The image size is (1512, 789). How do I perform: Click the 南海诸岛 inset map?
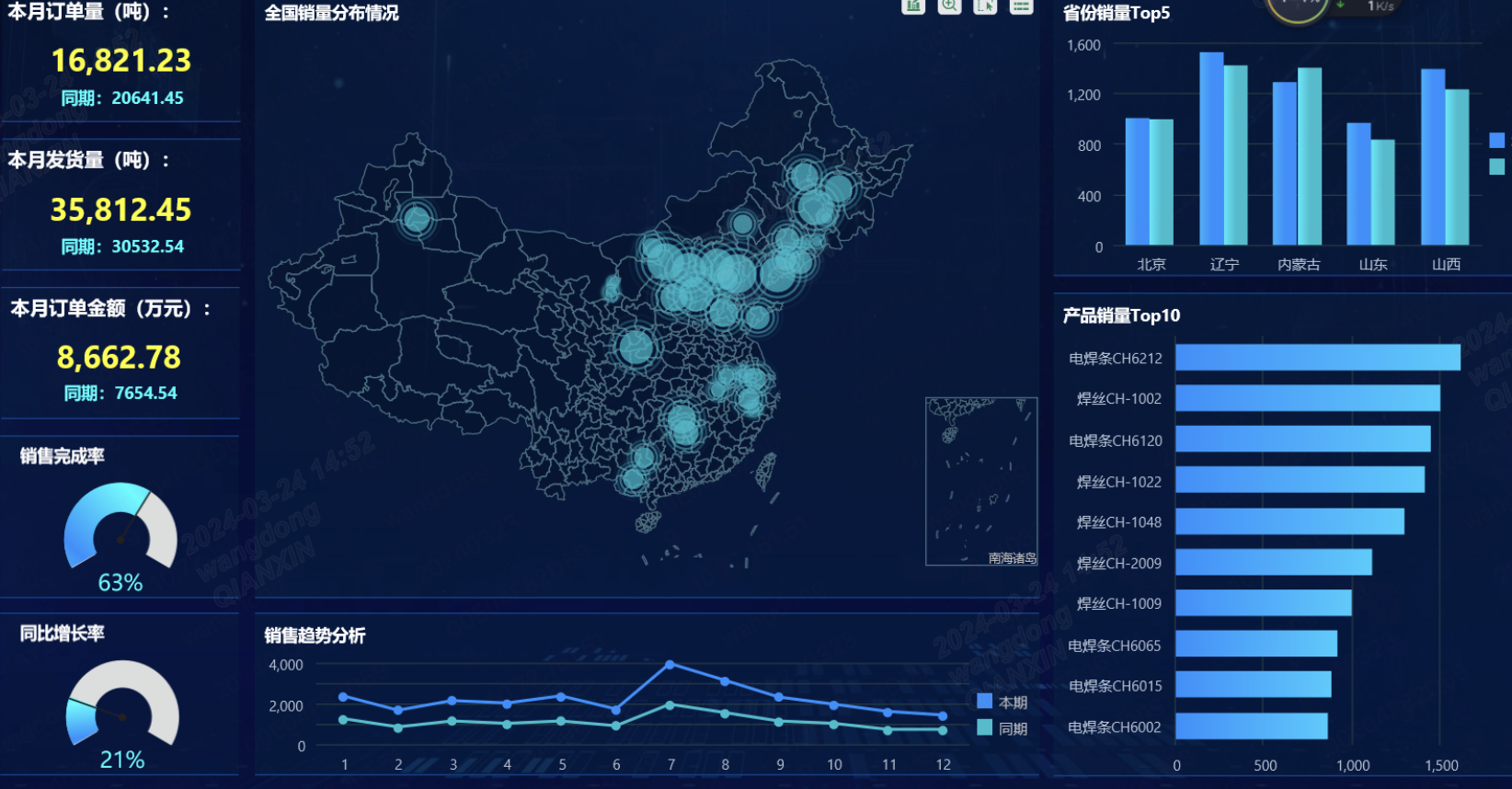tap(981, 481)
